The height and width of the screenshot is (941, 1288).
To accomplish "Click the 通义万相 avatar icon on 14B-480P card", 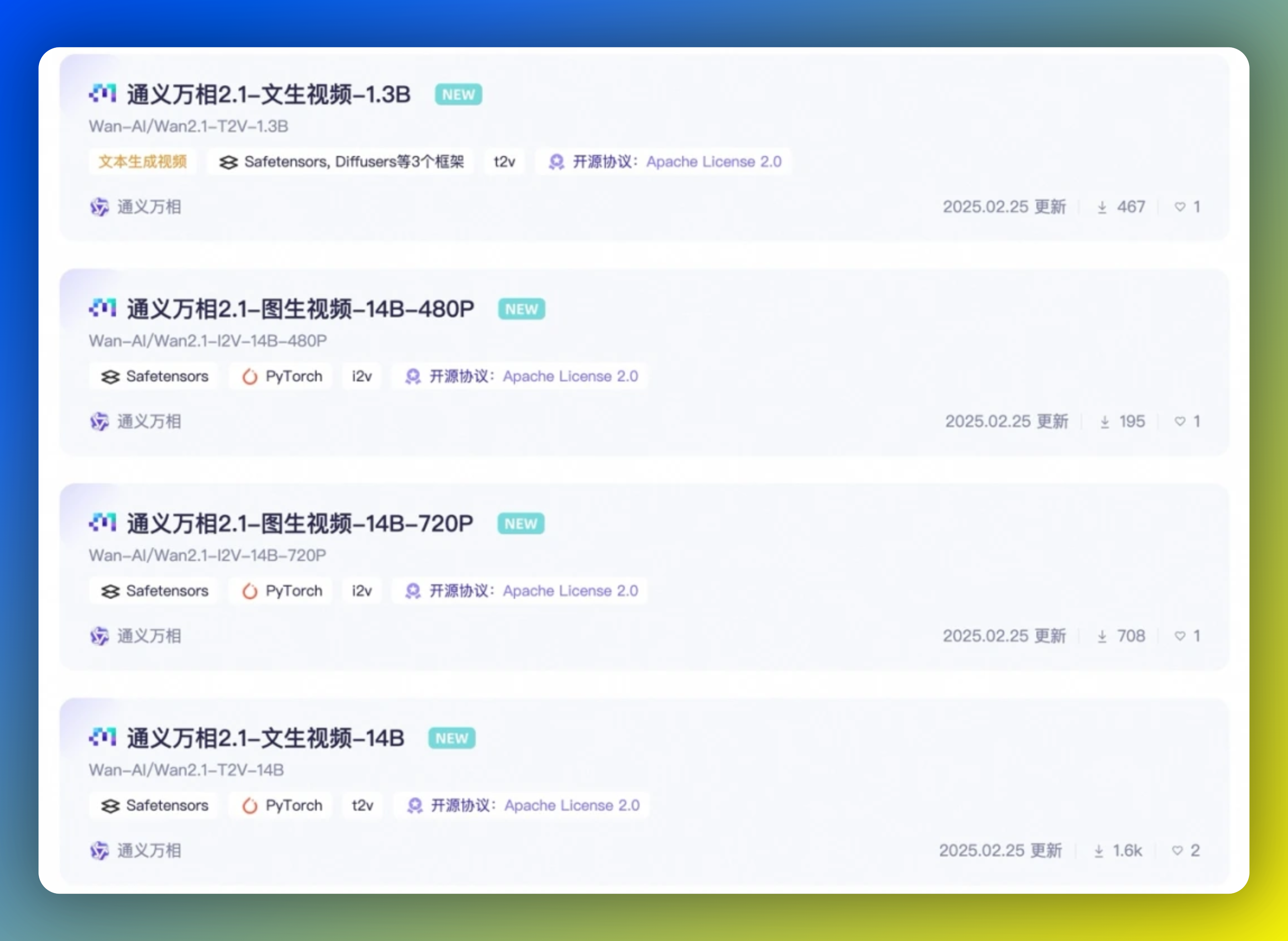I will click(x=99, y=422).
